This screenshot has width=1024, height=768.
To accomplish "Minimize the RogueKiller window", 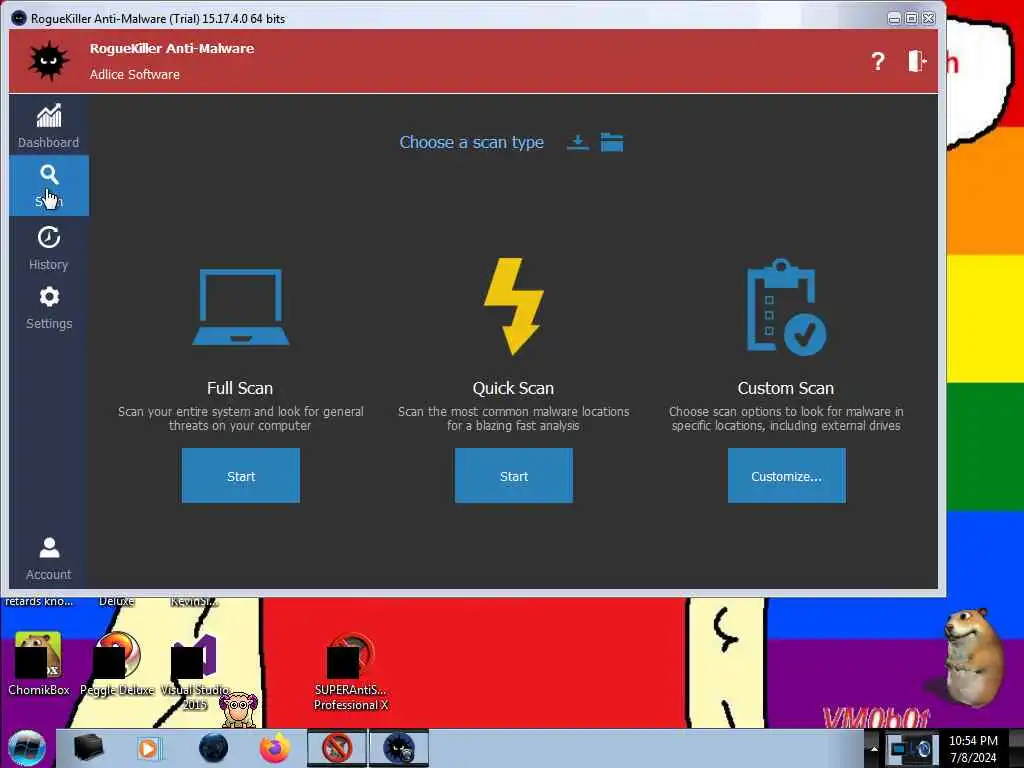I will click(894, 18).
